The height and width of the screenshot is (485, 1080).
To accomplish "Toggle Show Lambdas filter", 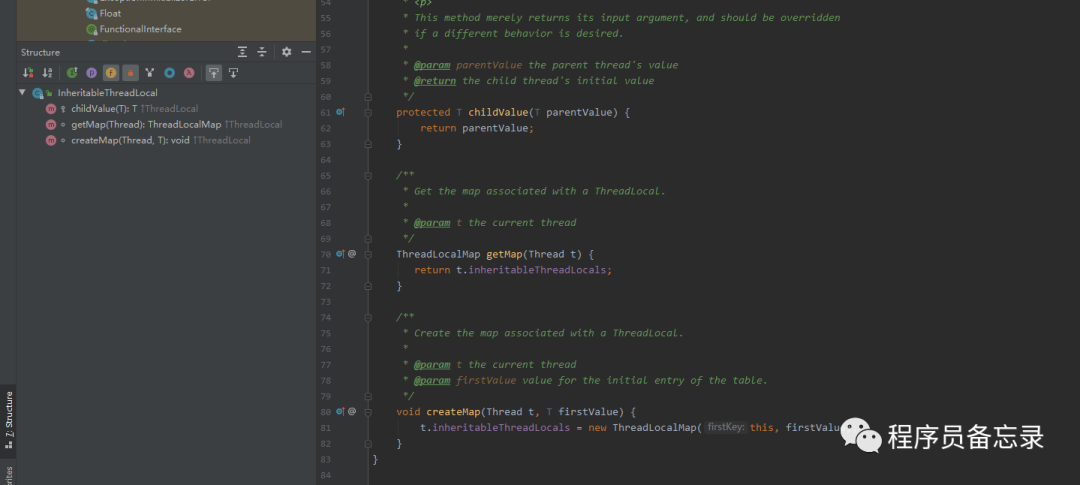I will [x=189, y=72].
